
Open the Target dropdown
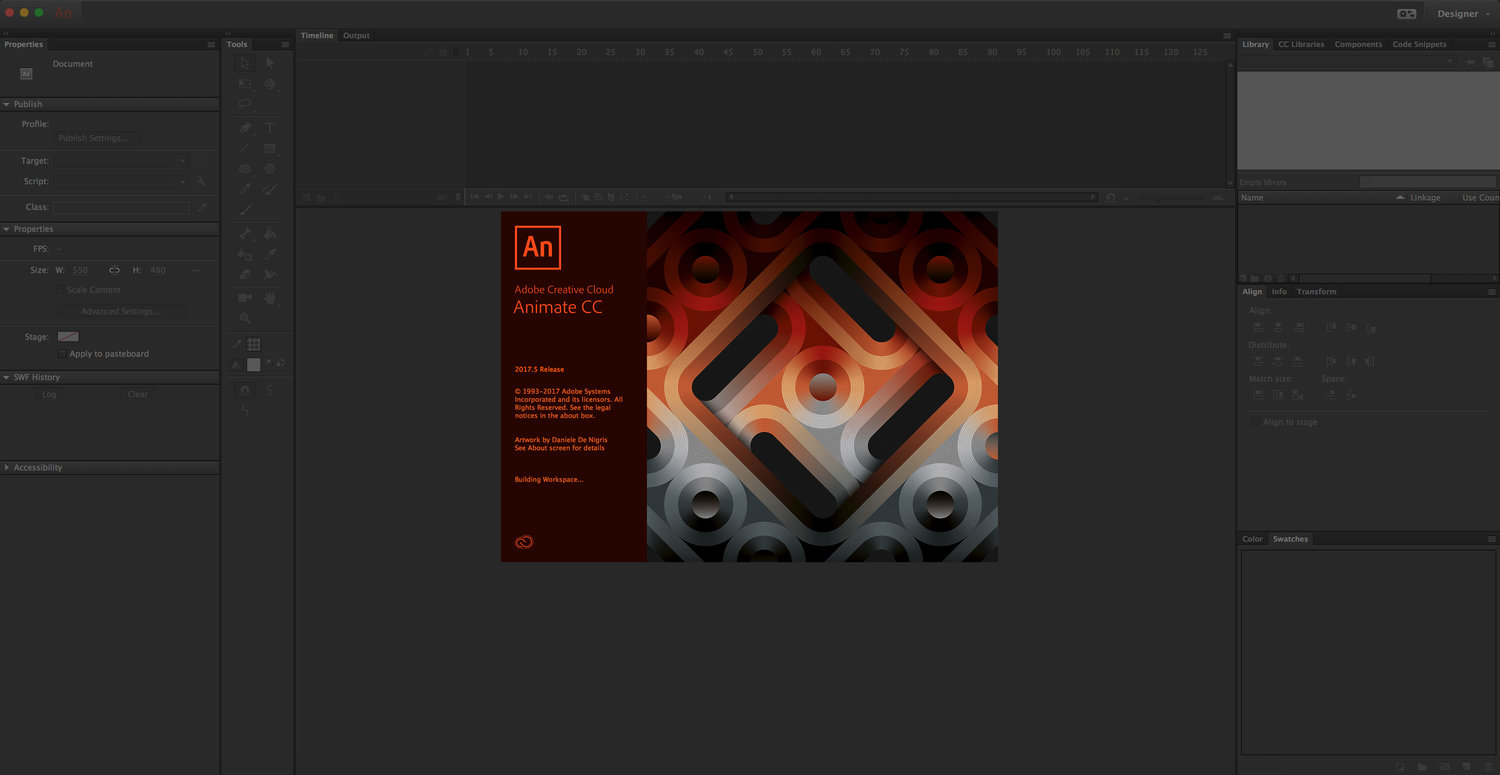tap(121, 160)
